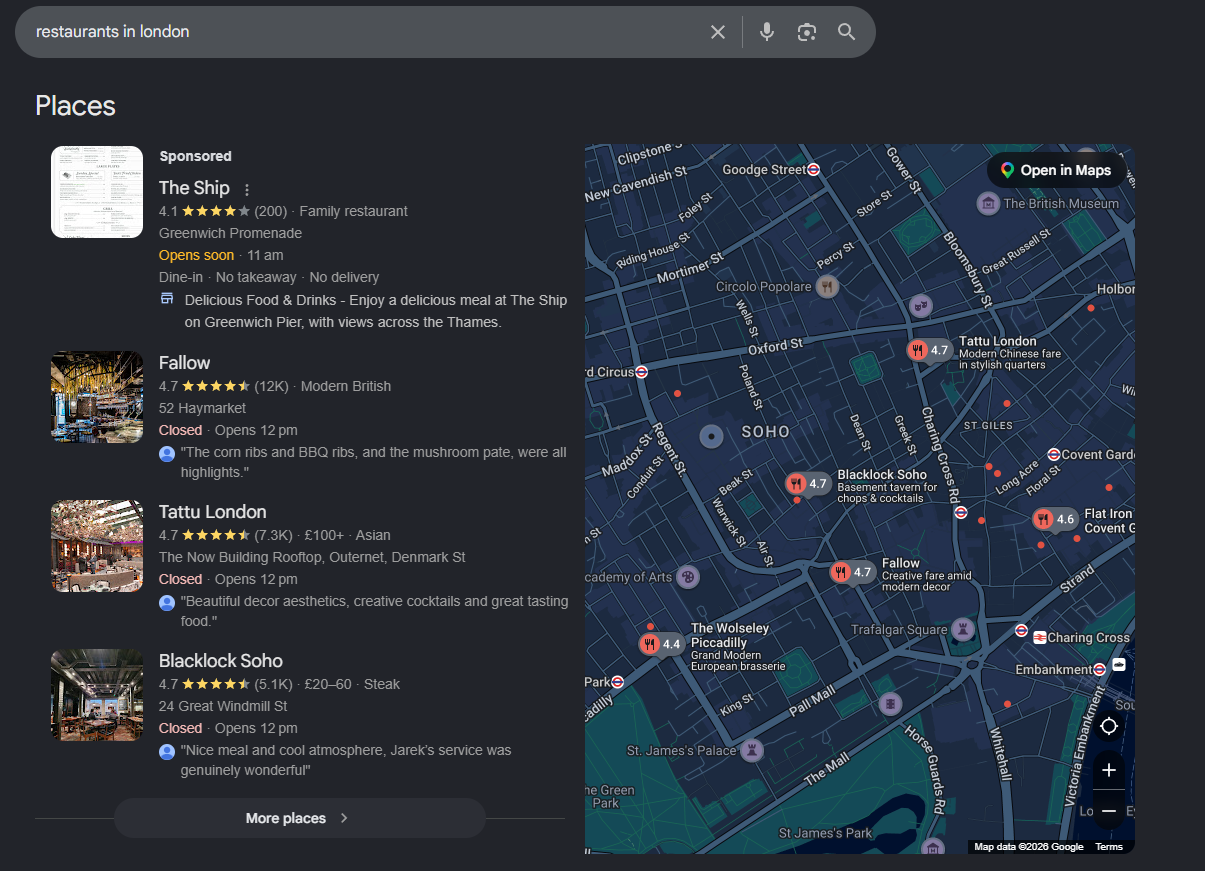Viewport: 1205px width, 871px height.
Task: Click Tattu London label on the map
Action: pyautogui.click(x=997, y=341)
